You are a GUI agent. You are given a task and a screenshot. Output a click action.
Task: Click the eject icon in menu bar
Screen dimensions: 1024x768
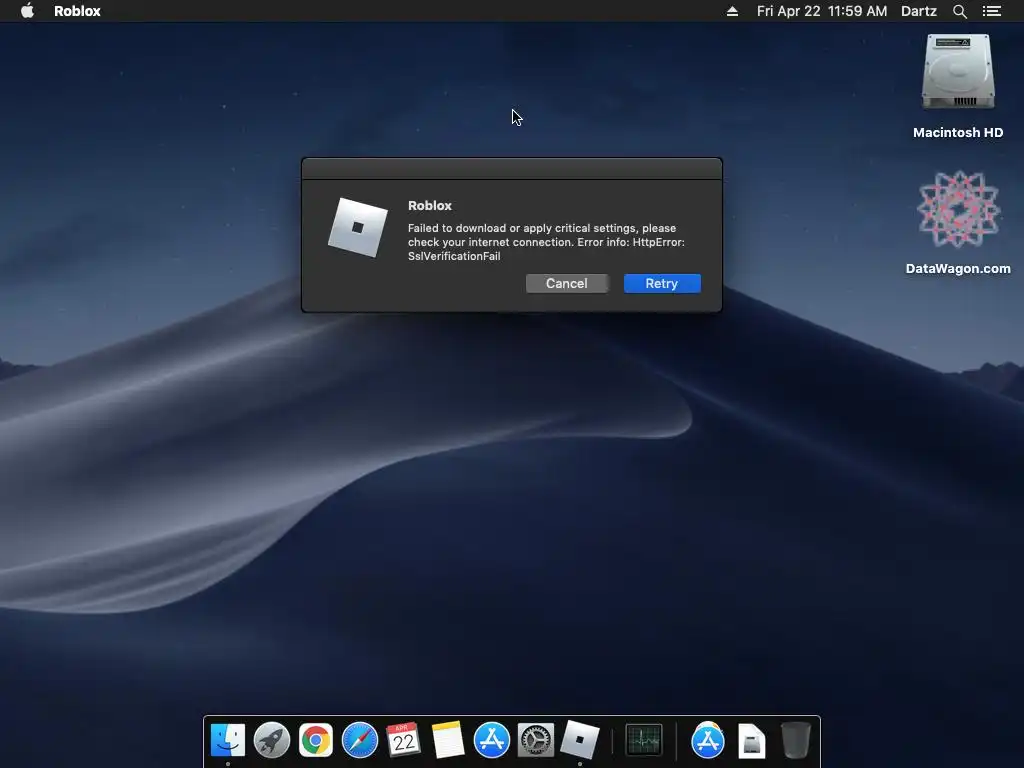(732, 11)
